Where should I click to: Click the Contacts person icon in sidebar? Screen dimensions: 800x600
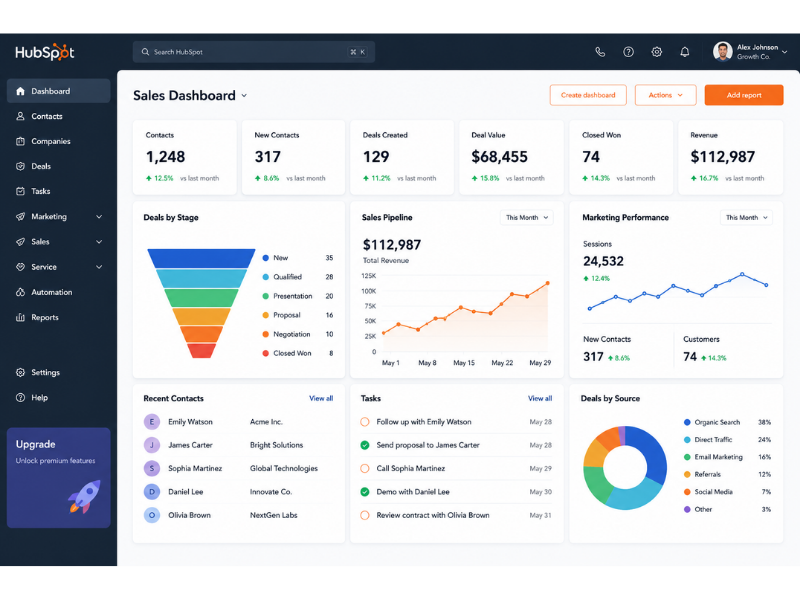(20, 116)
